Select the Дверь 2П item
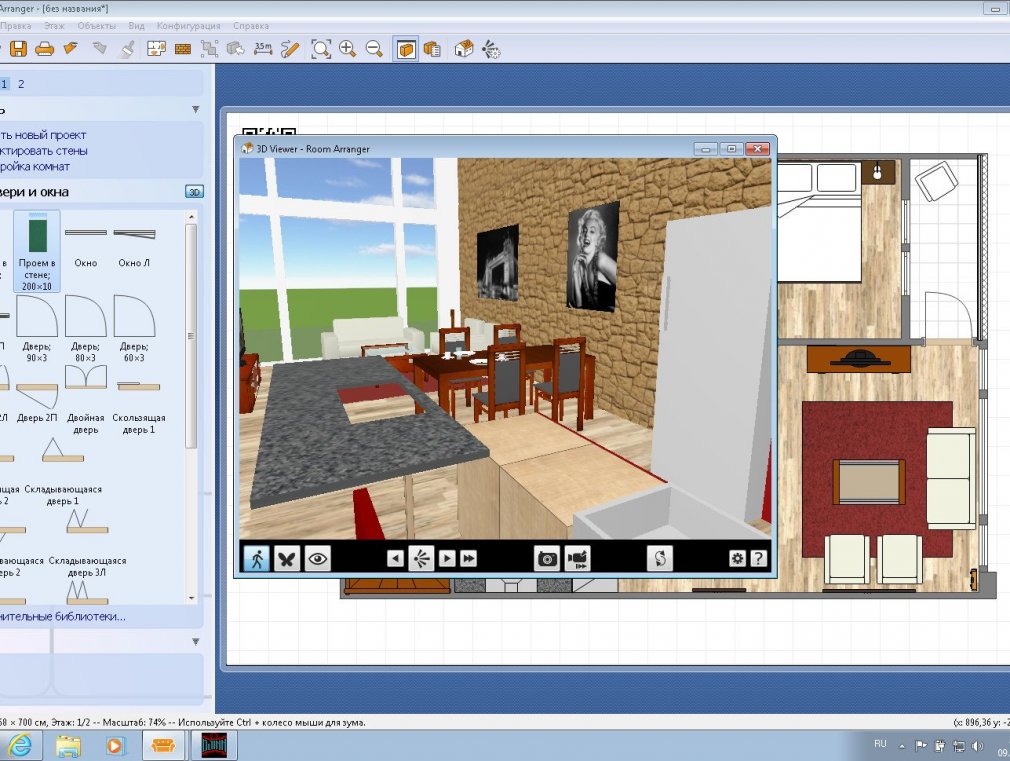Screen dimensions: 1010x761 click(x=37, y=401)
